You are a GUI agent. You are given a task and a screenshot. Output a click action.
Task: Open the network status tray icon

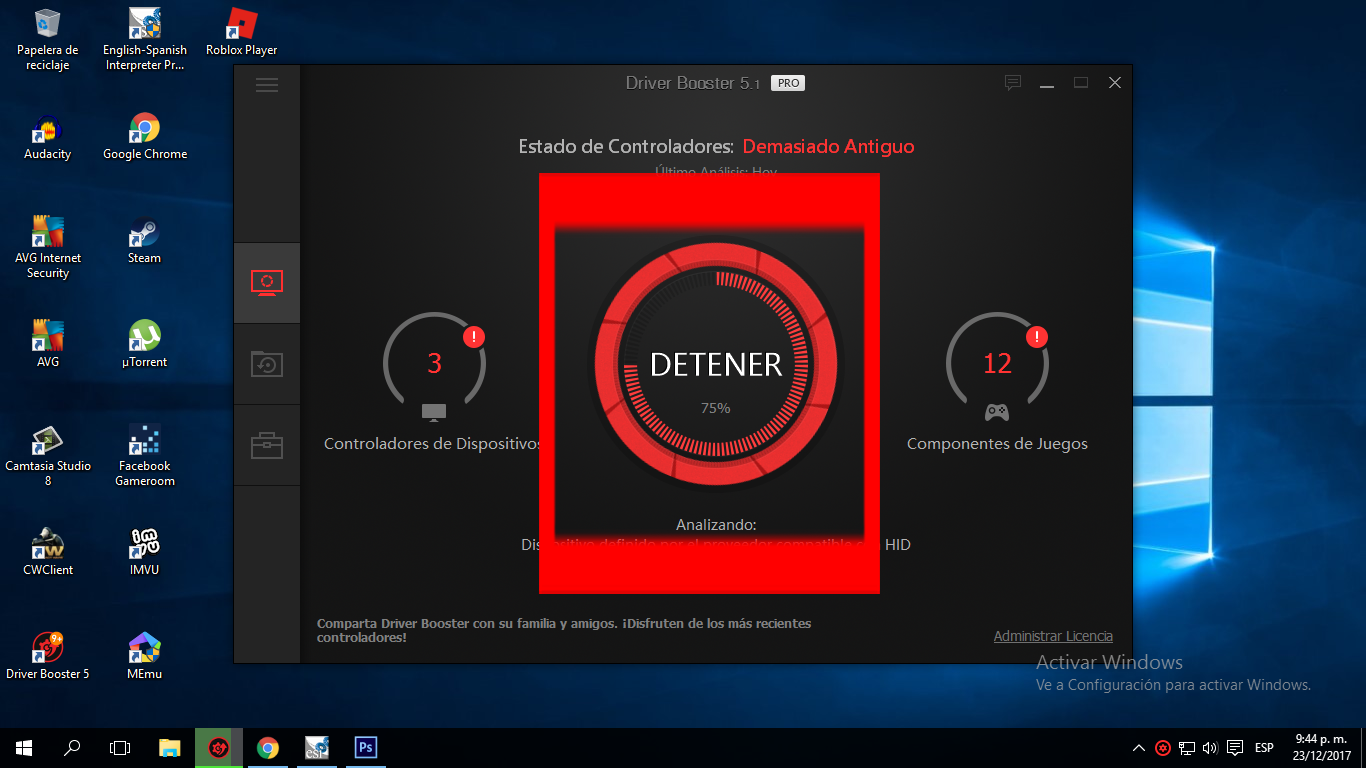tap(1187, 748)
